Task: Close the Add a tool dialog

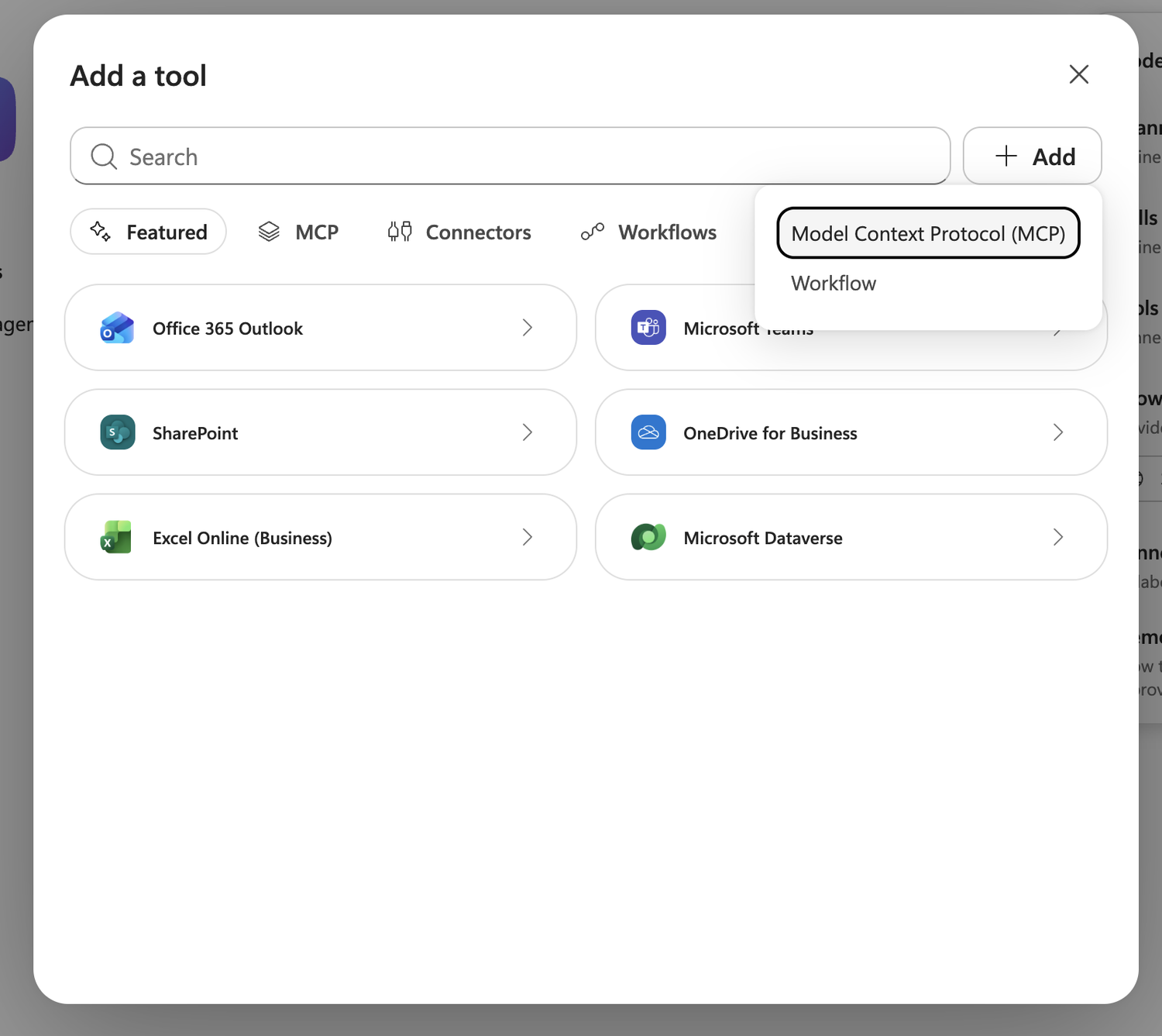Action: point(1079,74)
